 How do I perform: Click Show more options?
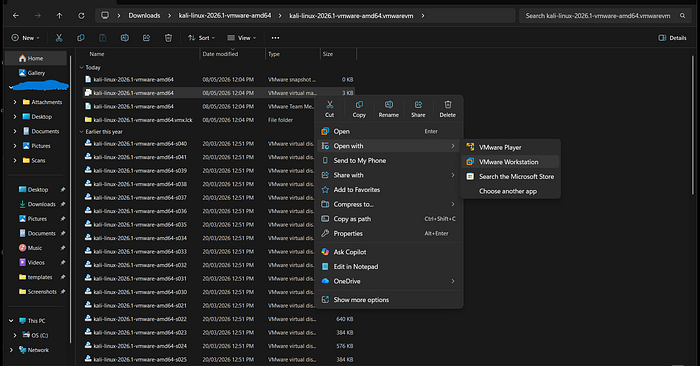[x=388, y=300]
